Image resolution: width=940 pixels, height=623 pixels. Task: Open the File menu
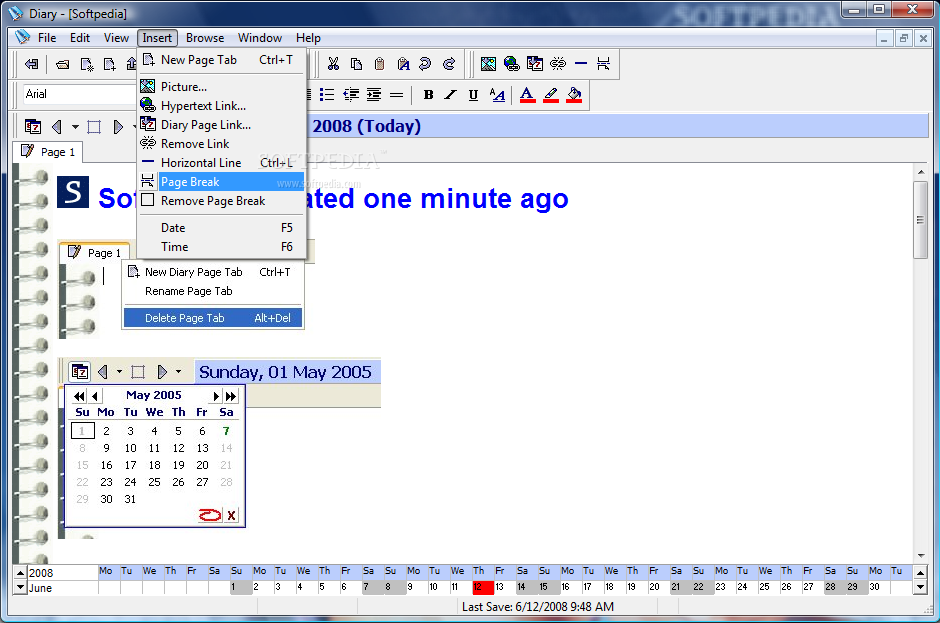pyautogui.click(x=47, y=38)
